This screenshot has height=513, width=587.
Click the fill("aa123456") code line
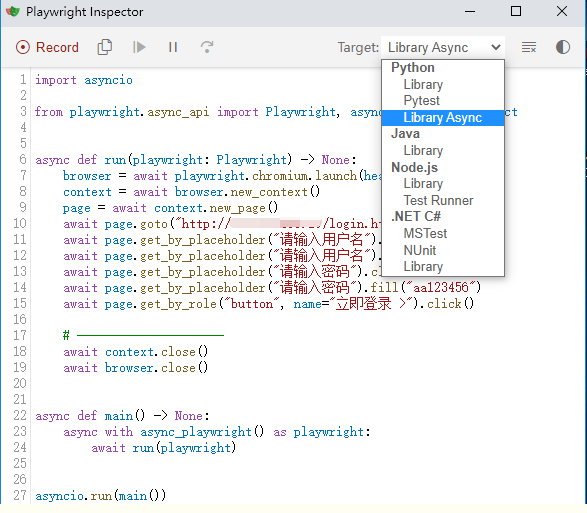[x=272, y=288]
